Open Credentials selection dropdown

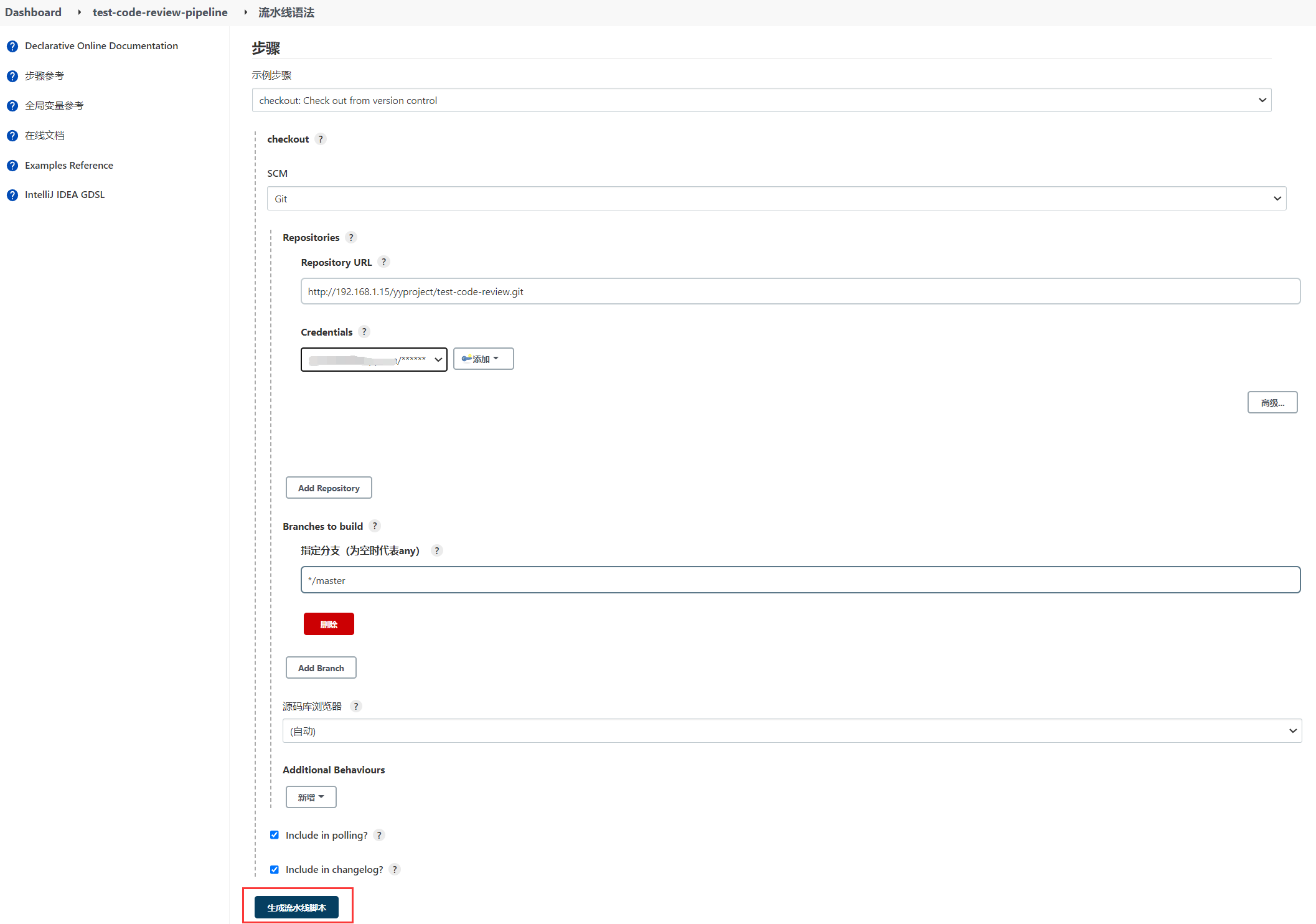tap(374, 359)
